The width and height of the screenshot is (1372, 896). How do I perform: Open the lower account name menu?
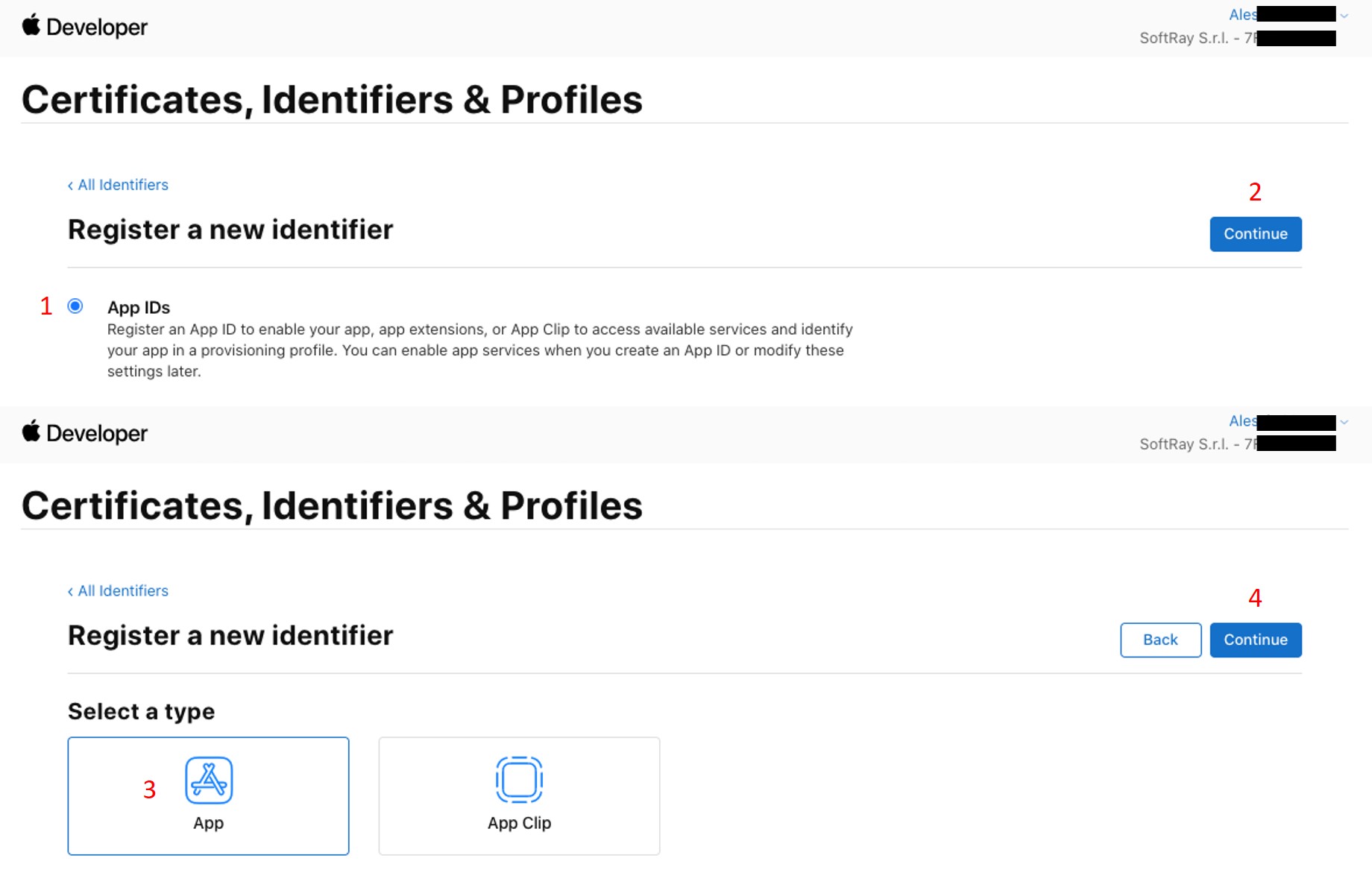click(x=1243, y=421)
